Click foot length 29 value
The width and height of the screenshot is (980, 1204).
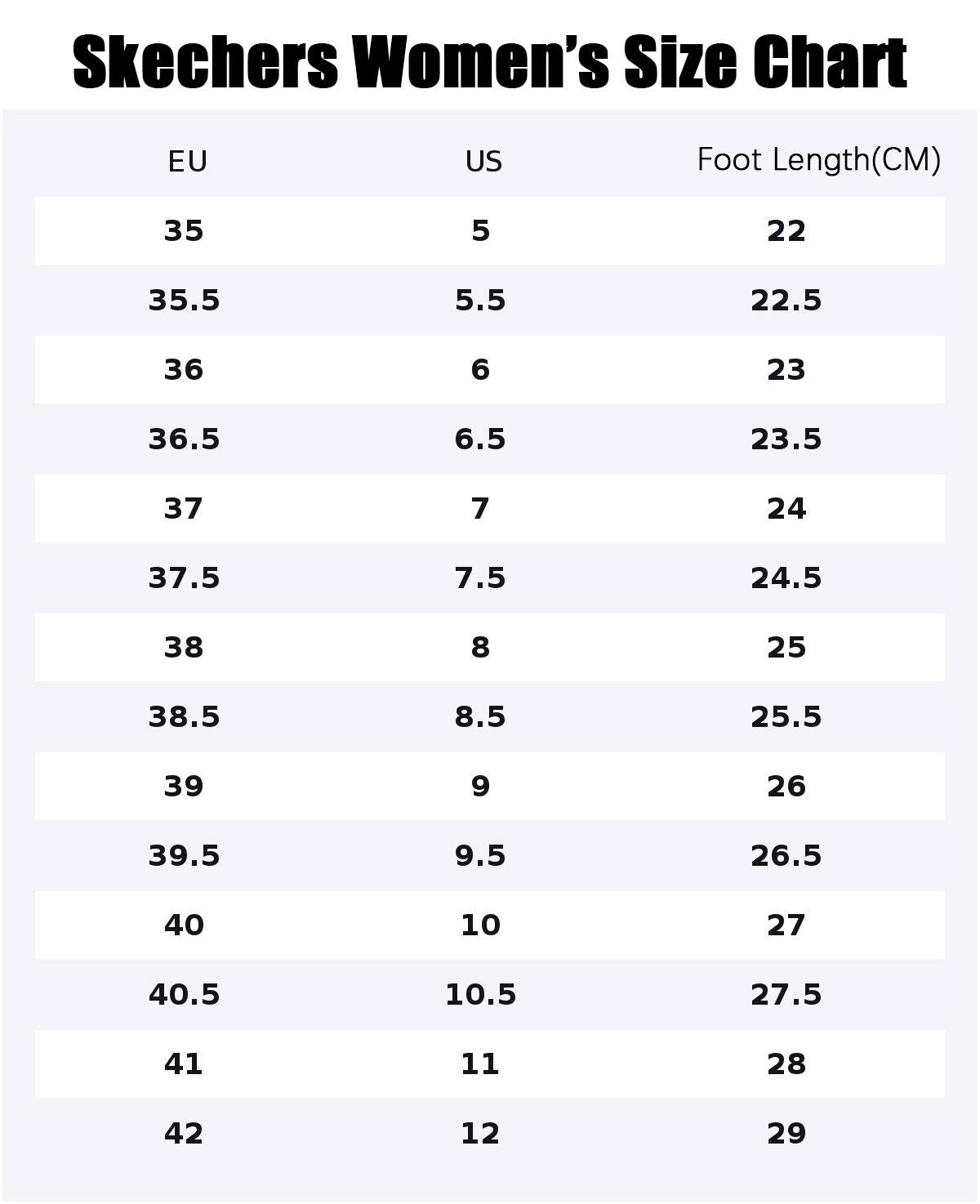point(786,1134)
